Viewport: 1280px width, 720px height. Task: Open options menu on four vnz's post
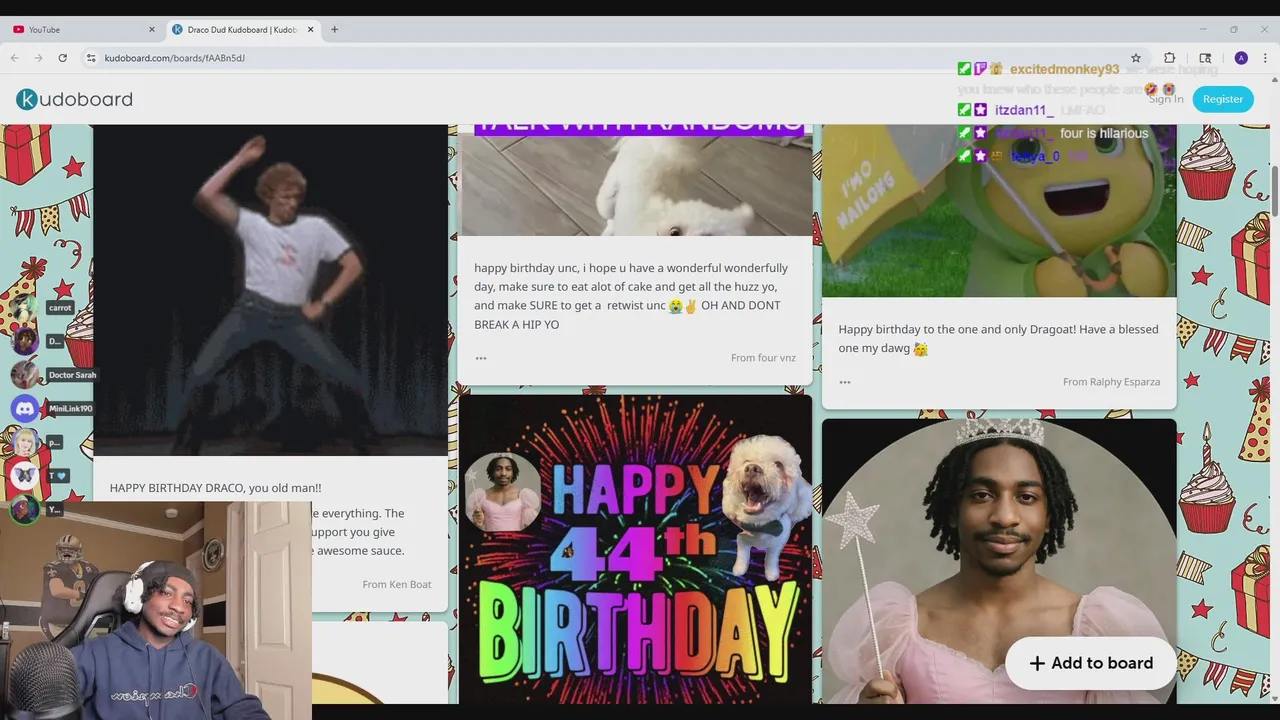pos(481,358)
